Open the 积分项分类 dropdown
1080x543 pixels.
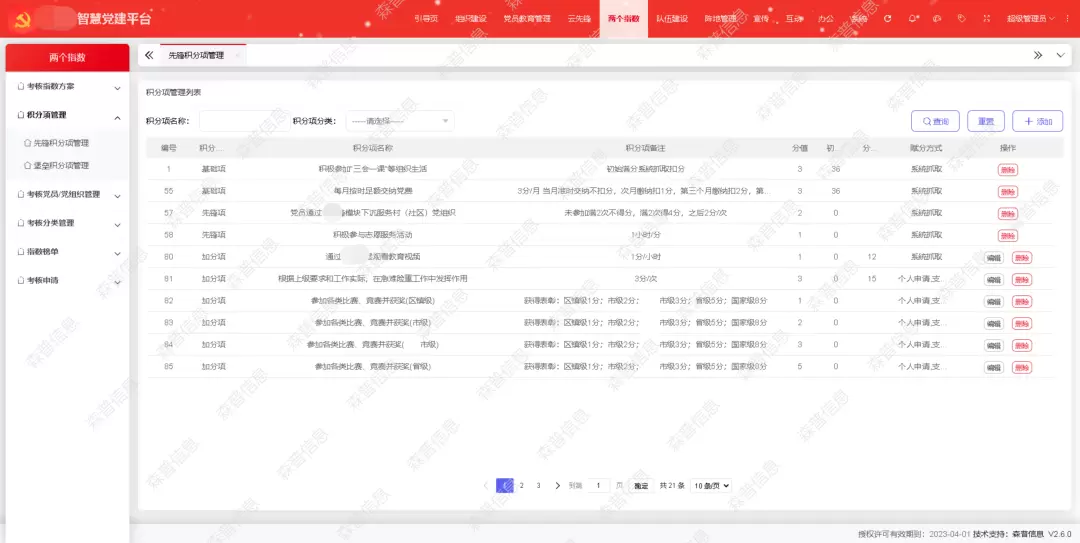pos(399,121)
